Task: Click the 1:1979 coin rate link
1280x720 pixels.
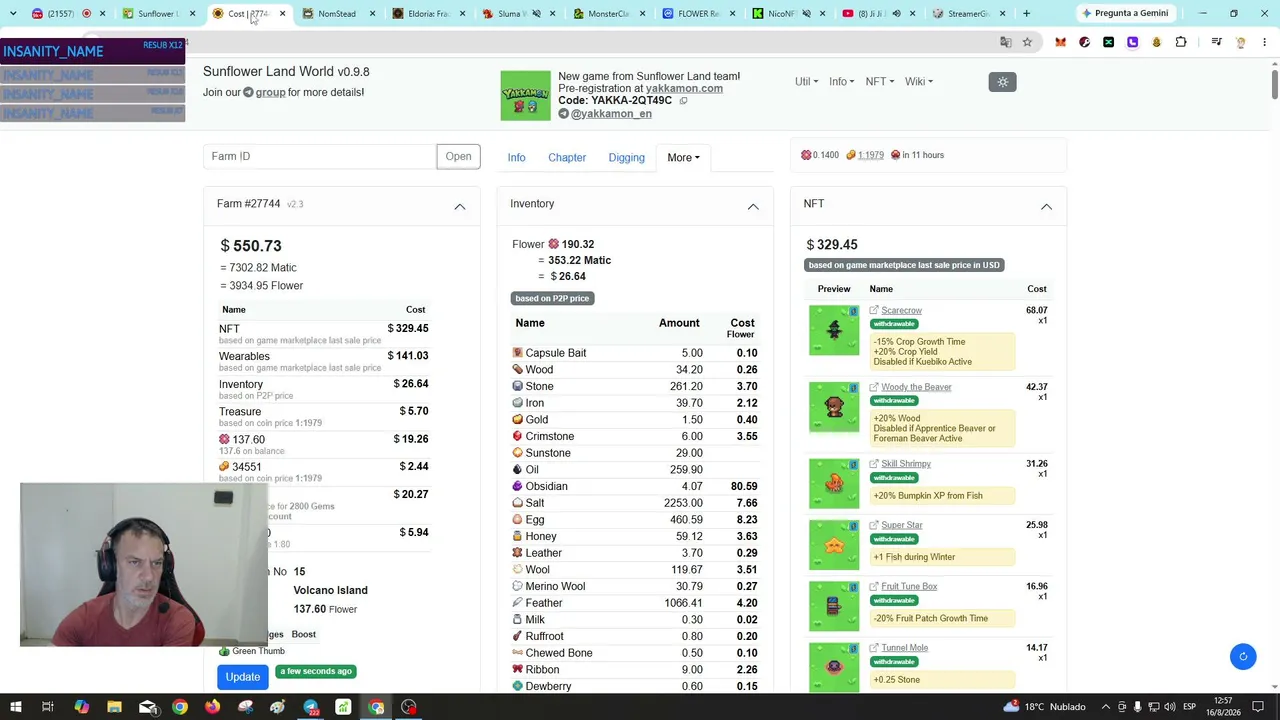Action: [870, 155]
